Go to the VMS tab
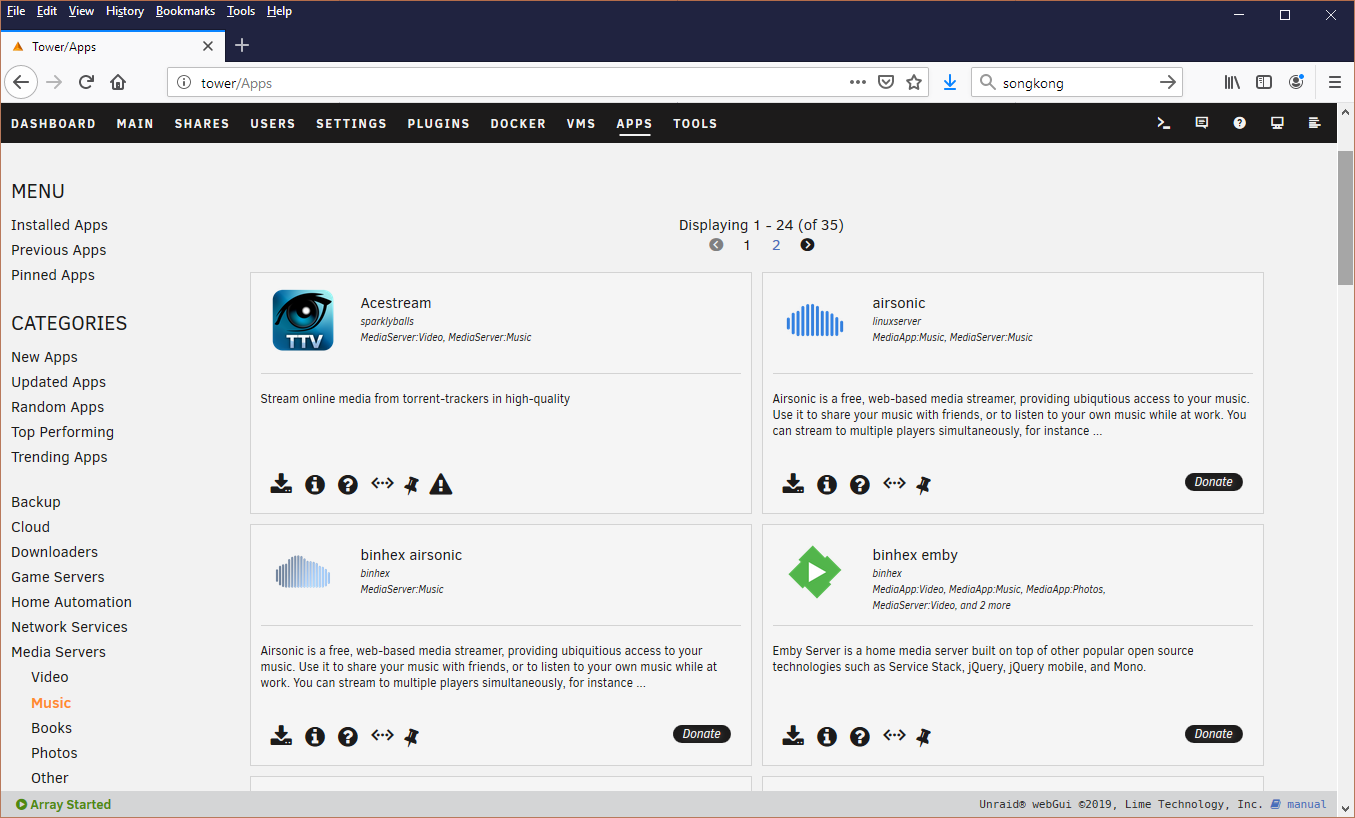Viewport: 1355px width, 818px height. tap(581, 124)
